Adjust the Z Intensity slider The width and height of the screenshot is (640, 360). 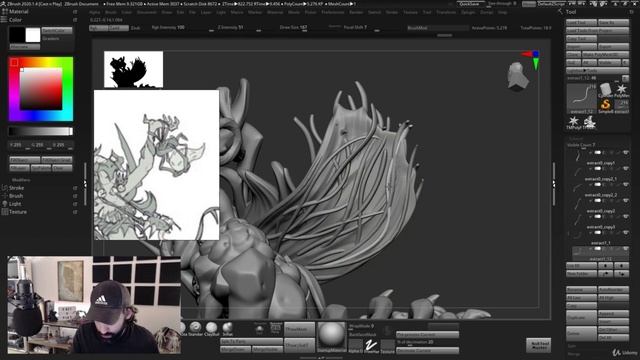pyautogui.click(x=240, y=28)
